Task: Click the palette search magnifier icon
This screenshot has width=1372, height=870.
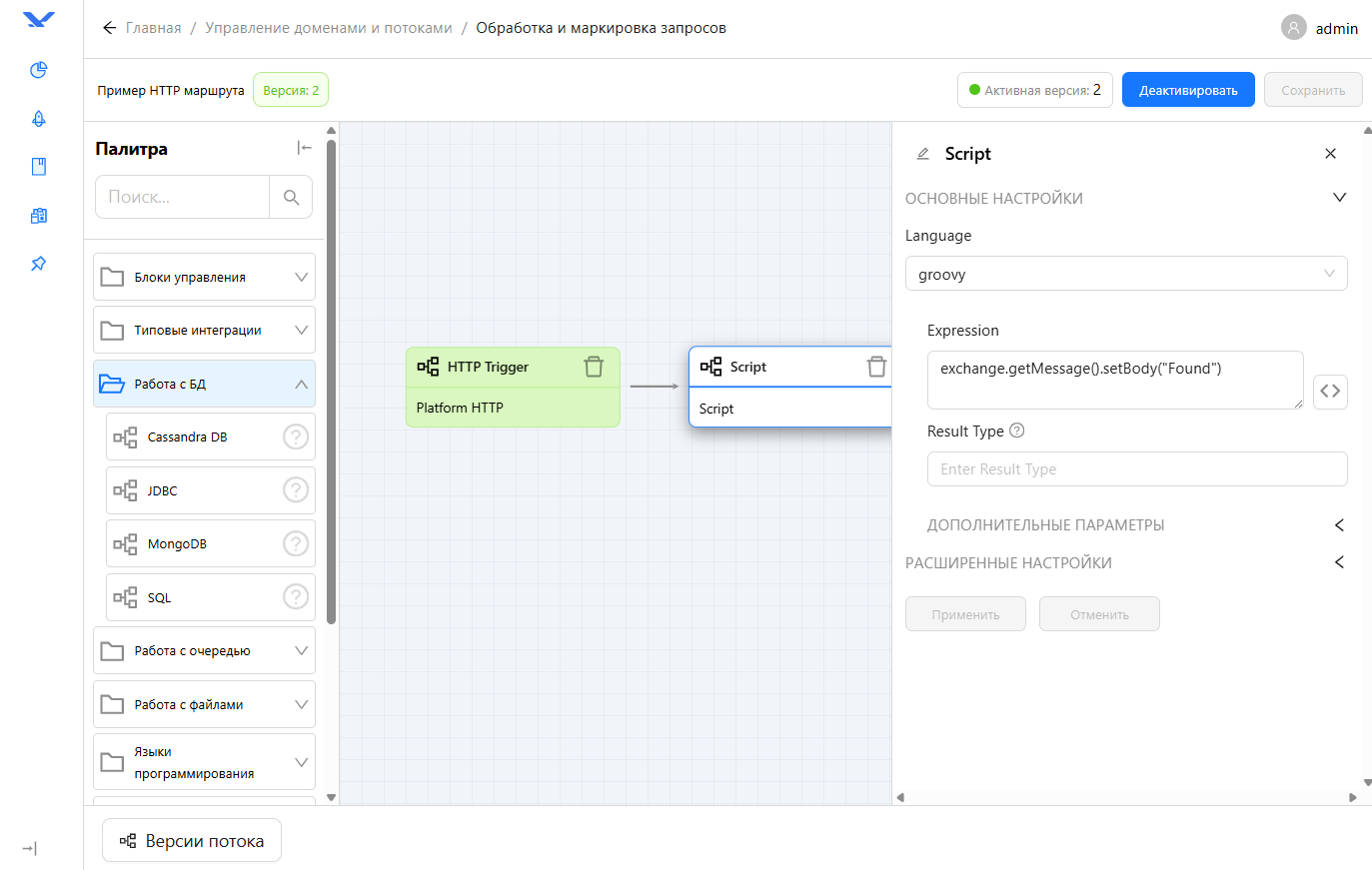Action: 291,198
